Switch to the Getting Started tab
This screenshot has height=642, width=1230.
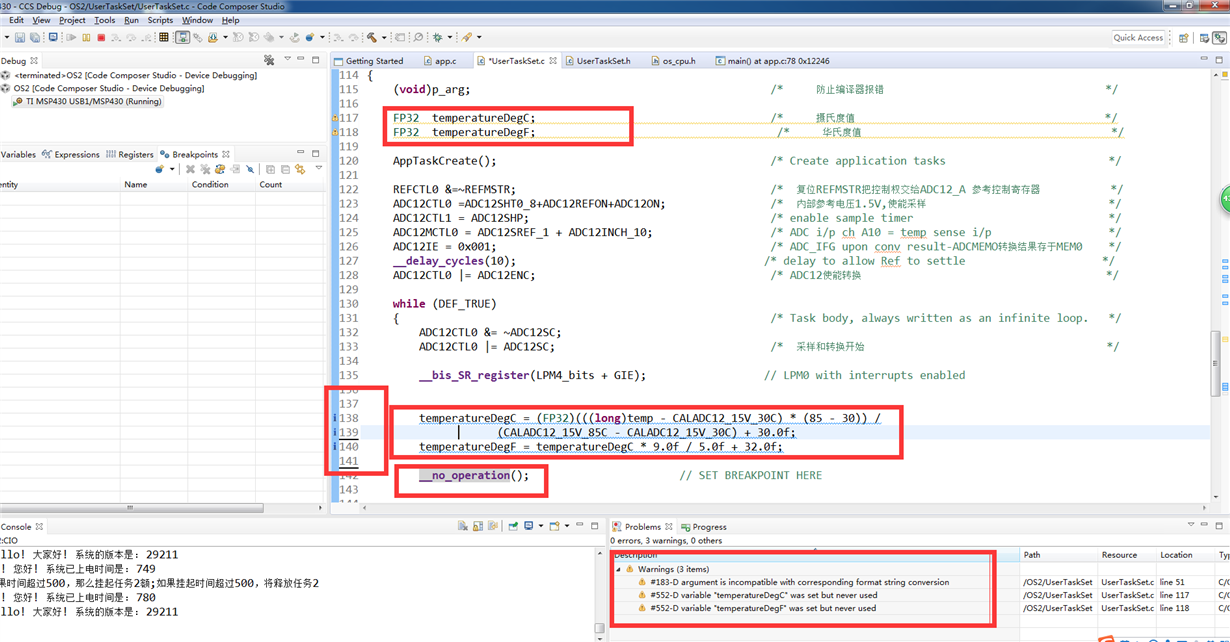(x=368, y=61)
